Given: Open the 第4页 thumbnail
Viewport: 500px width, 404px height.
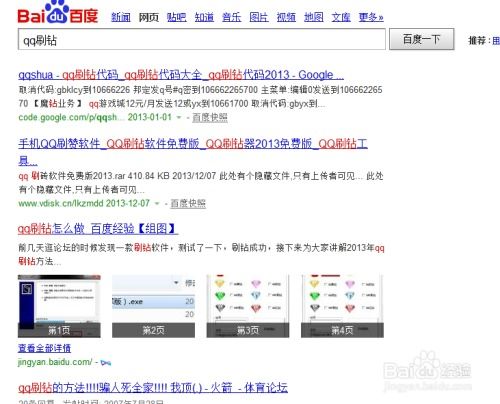Looking at the screenshot, I should tap(342, 306).
